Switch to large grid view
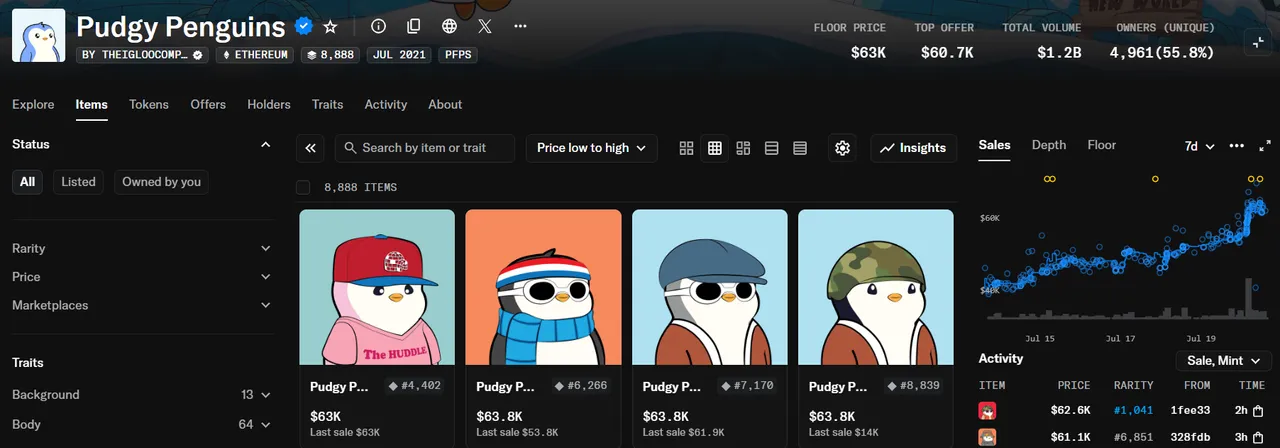The height and width of the screenshot is (448, 1280). pyautogui.click(x=686, y=148)
